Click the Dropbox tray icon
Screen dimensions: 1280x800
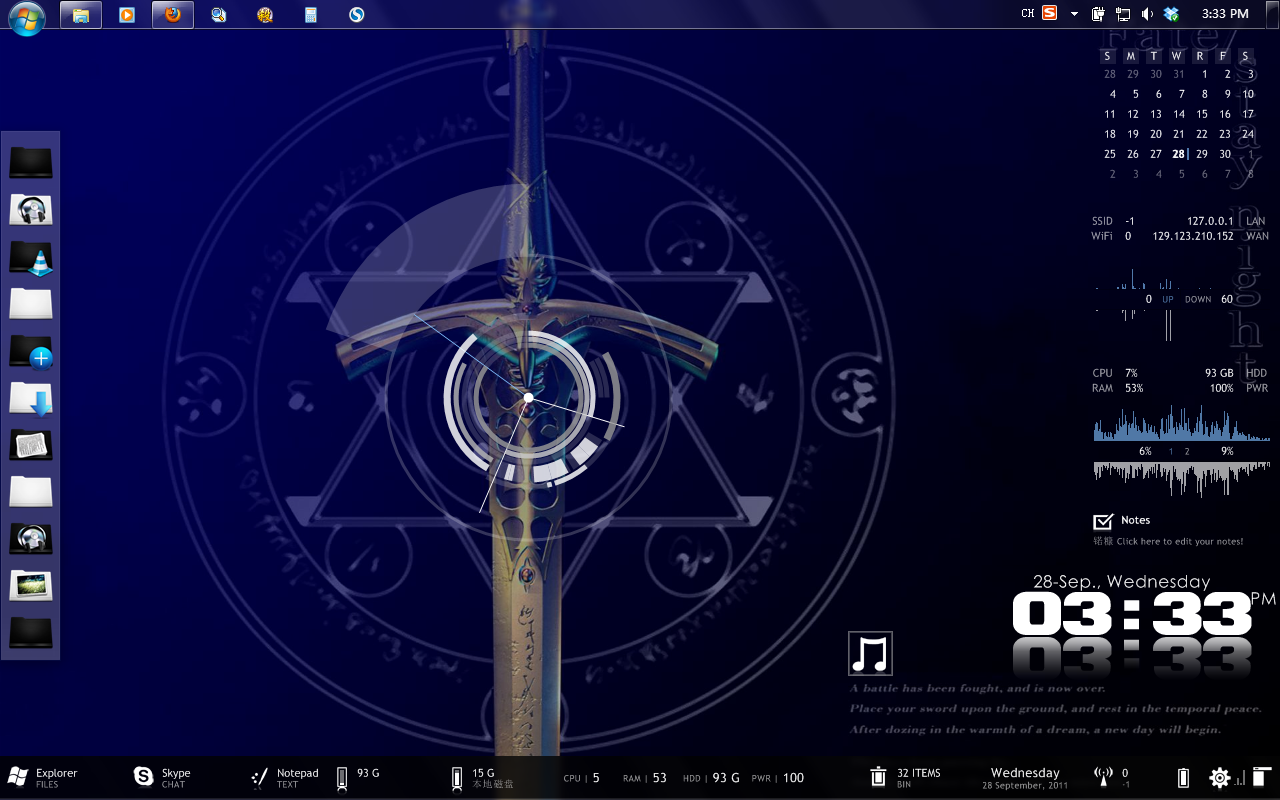1171,14
